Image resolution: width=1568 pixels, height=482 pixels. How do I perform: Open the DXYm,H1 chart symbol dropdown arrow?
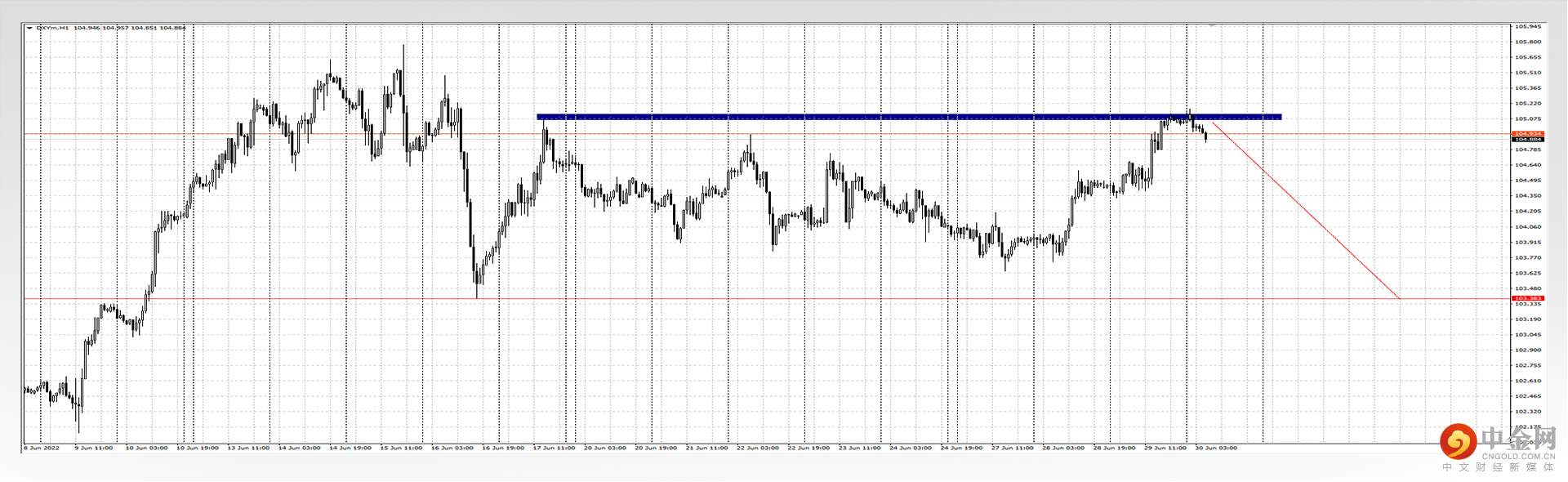coord(29,28)
